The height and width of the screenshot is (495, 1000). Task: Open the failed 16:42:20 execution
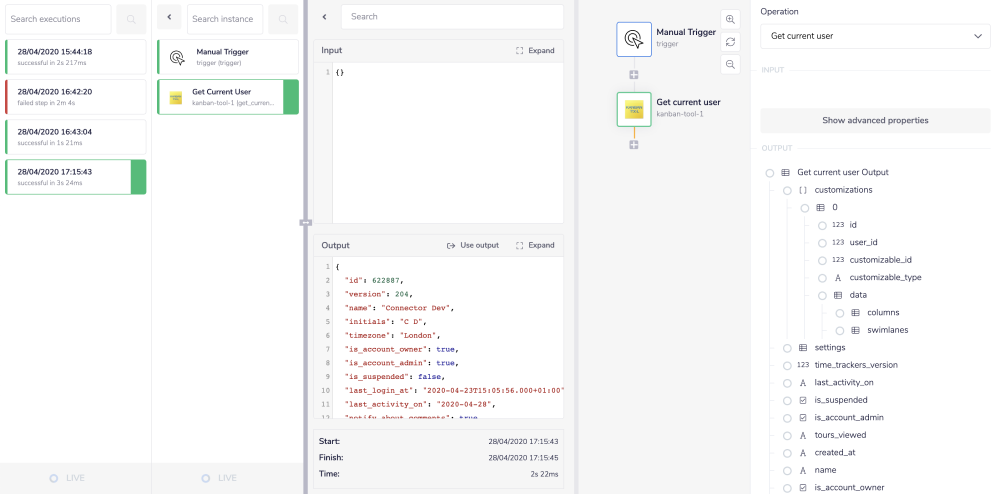[x=76, y=95]
